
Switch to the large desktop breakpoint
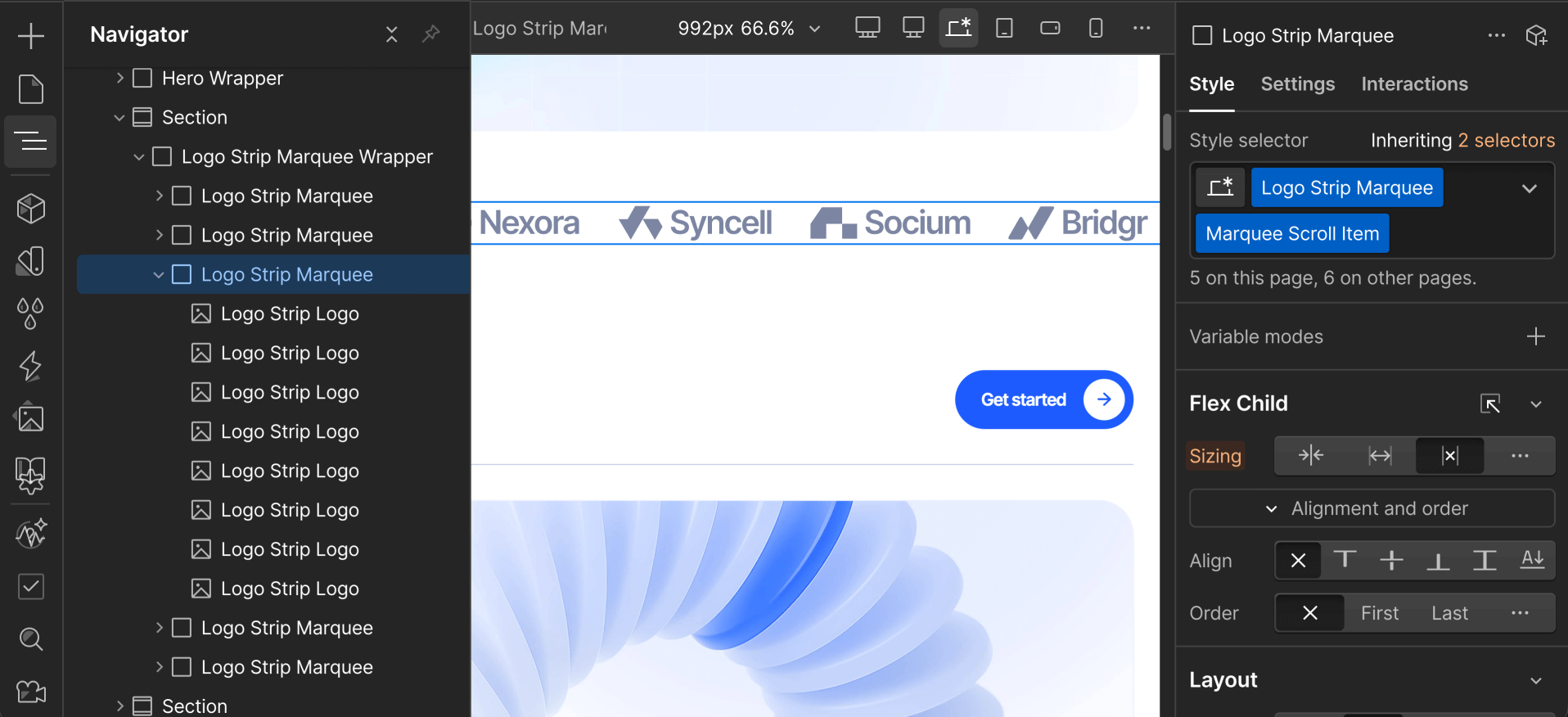pos(867,28)
